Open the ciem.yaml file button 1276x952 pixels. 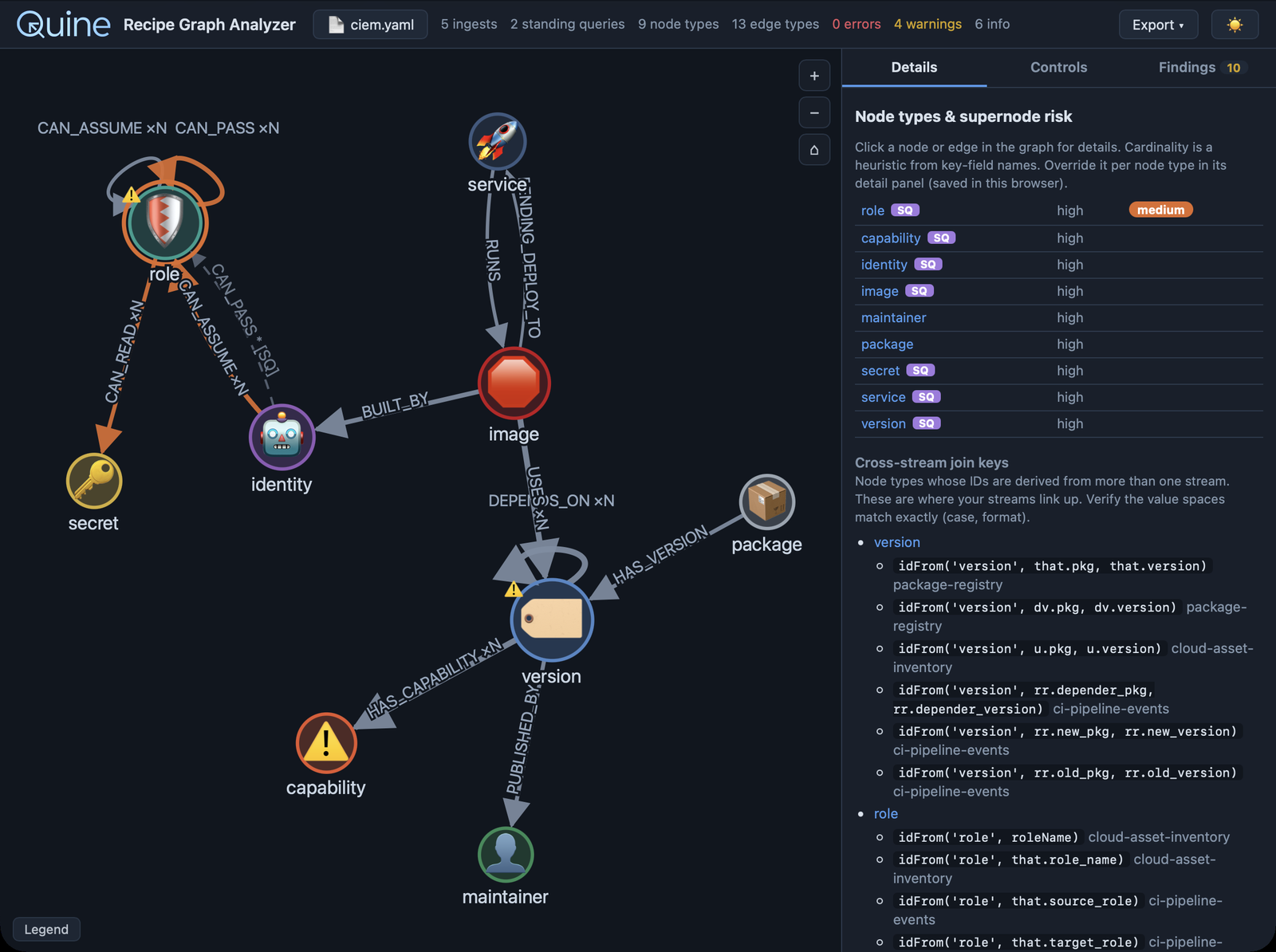point(370,25)
